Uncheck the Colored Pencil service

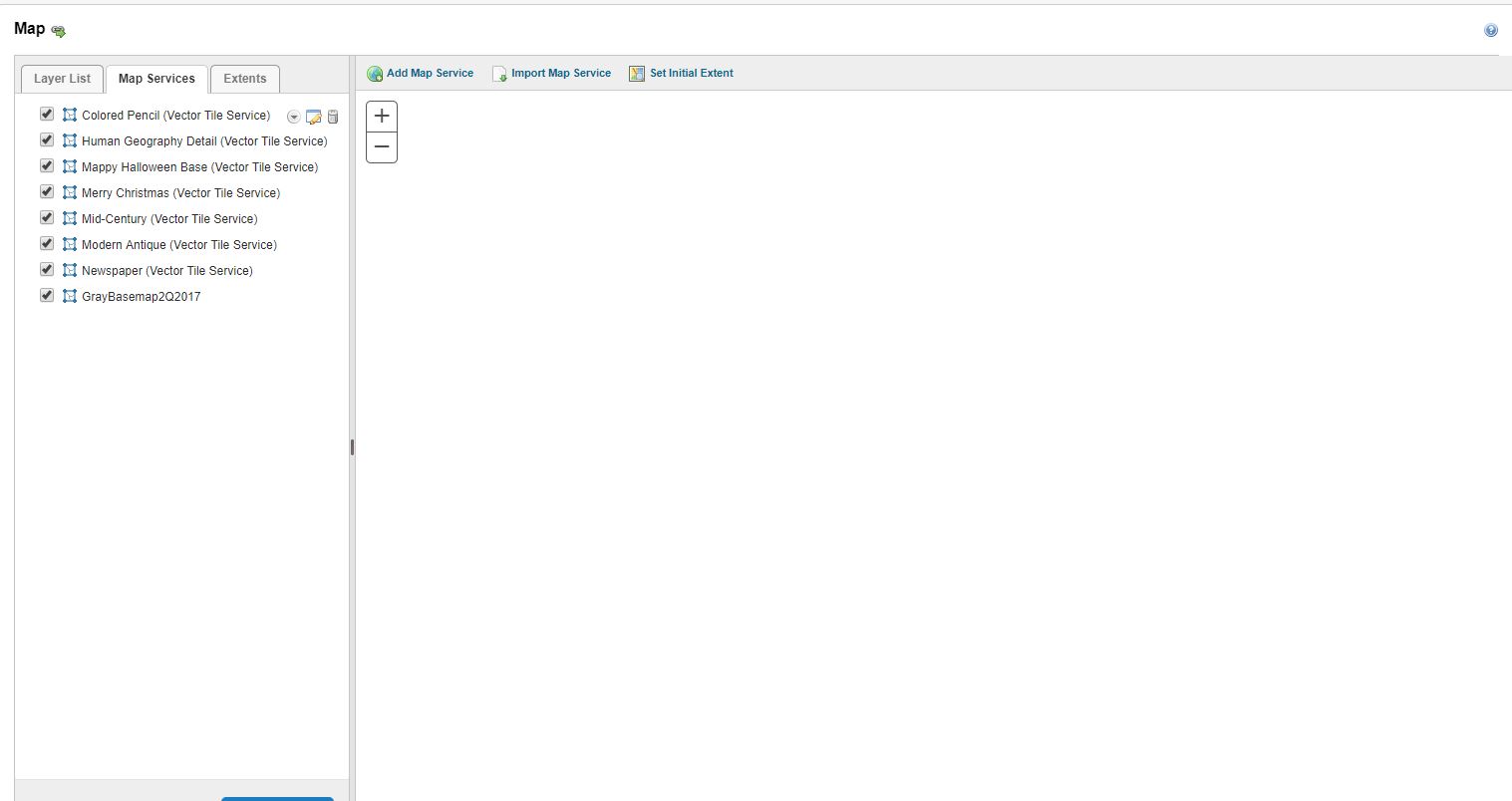(x=46, y=114)
